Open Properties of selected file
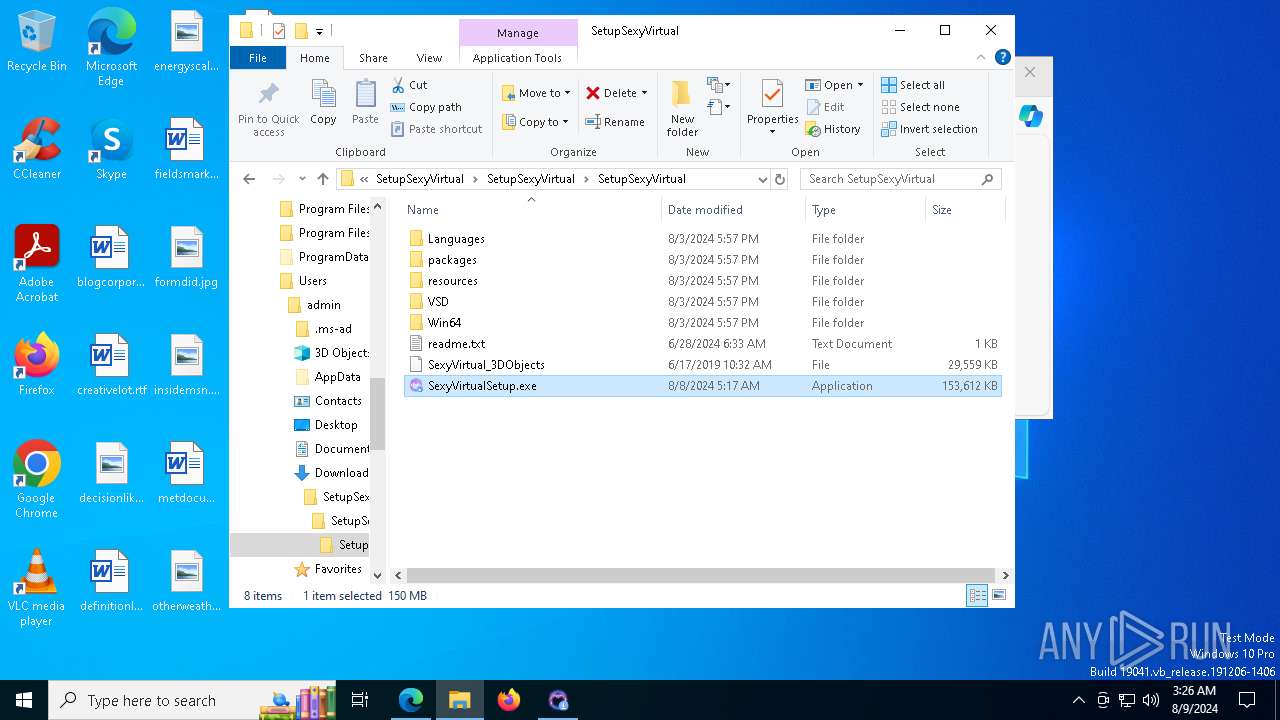 pyautogui.click(x=772, y=108)
